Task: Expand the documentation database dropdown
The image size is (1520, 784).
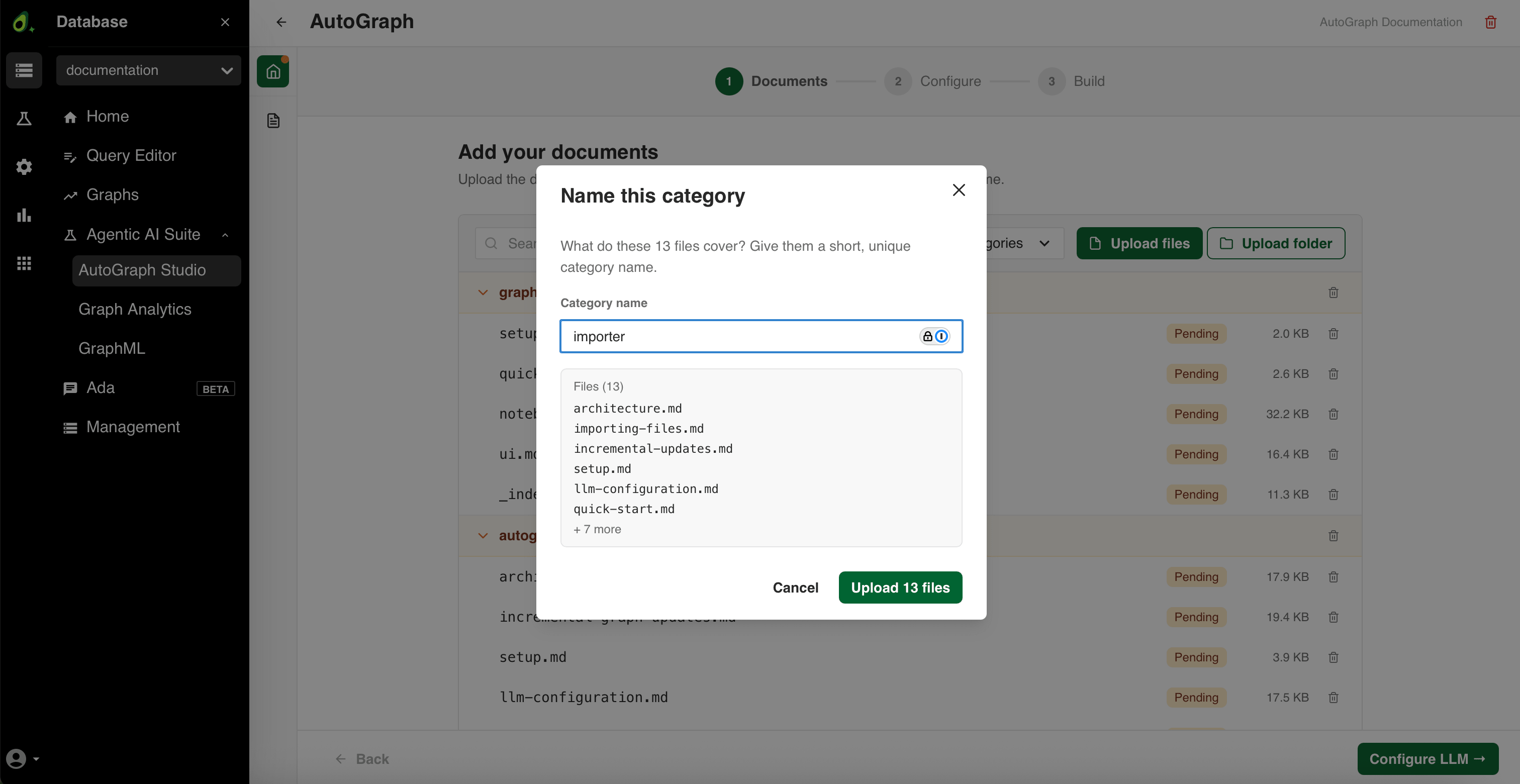Action: tap(148, 70)
